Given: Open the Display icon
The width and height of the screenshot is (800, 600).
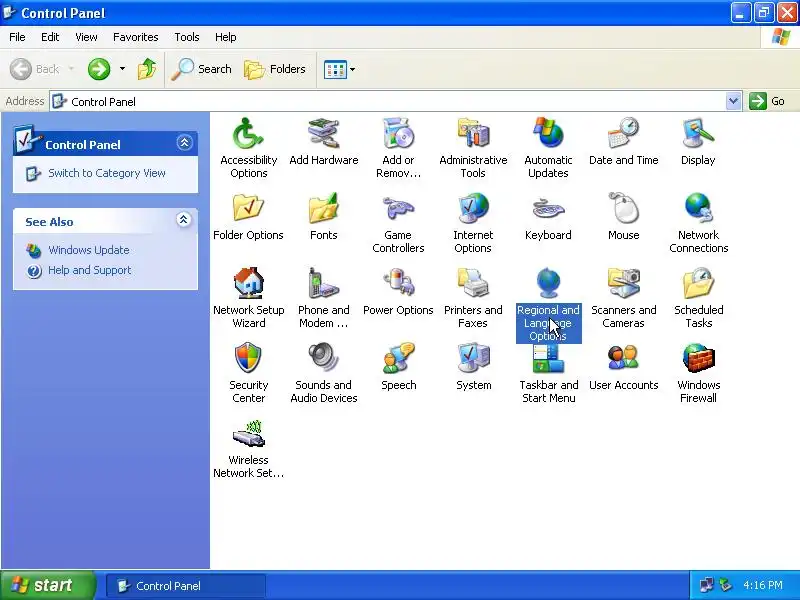Looking at the screenshot, I should pos(698,134).
